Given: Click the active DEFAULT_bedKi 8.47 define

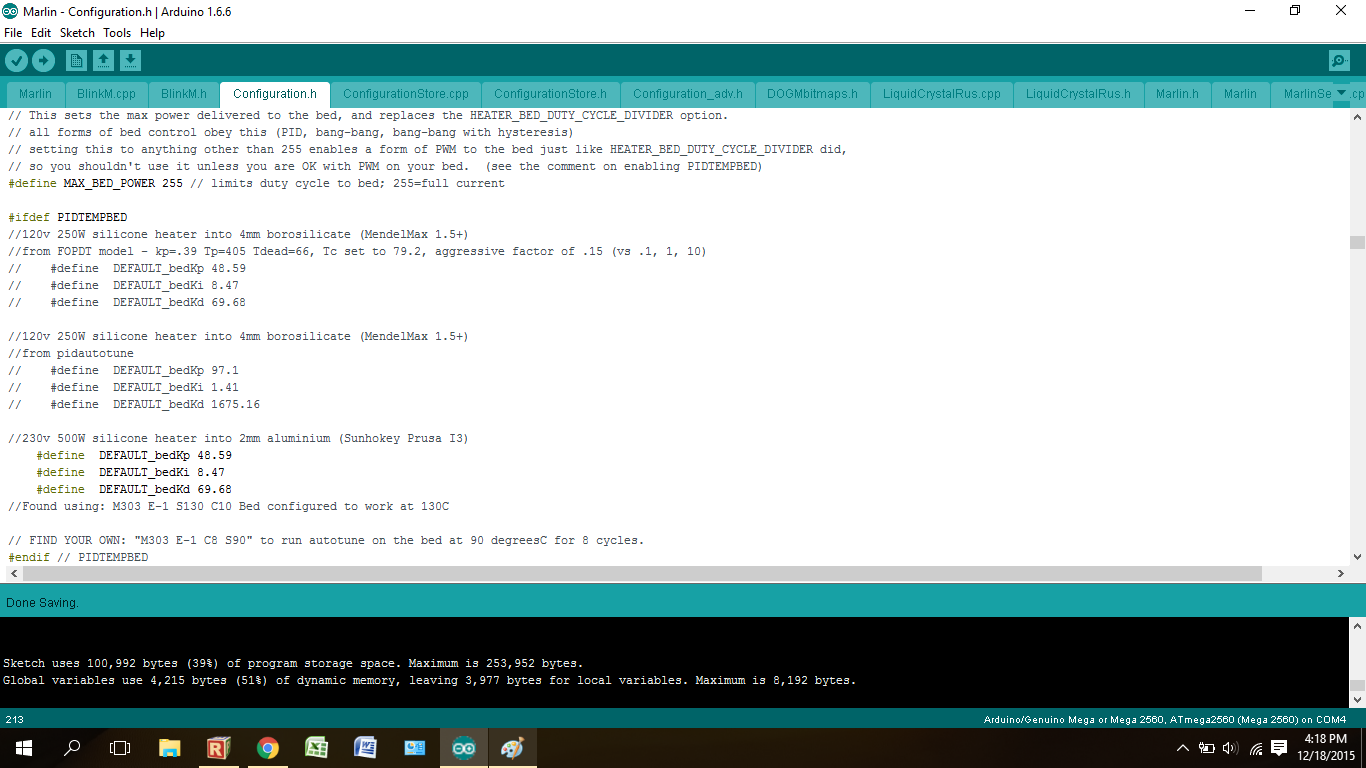Looking at the screenshot, I should pyautogui.click(x=130, y=472).
